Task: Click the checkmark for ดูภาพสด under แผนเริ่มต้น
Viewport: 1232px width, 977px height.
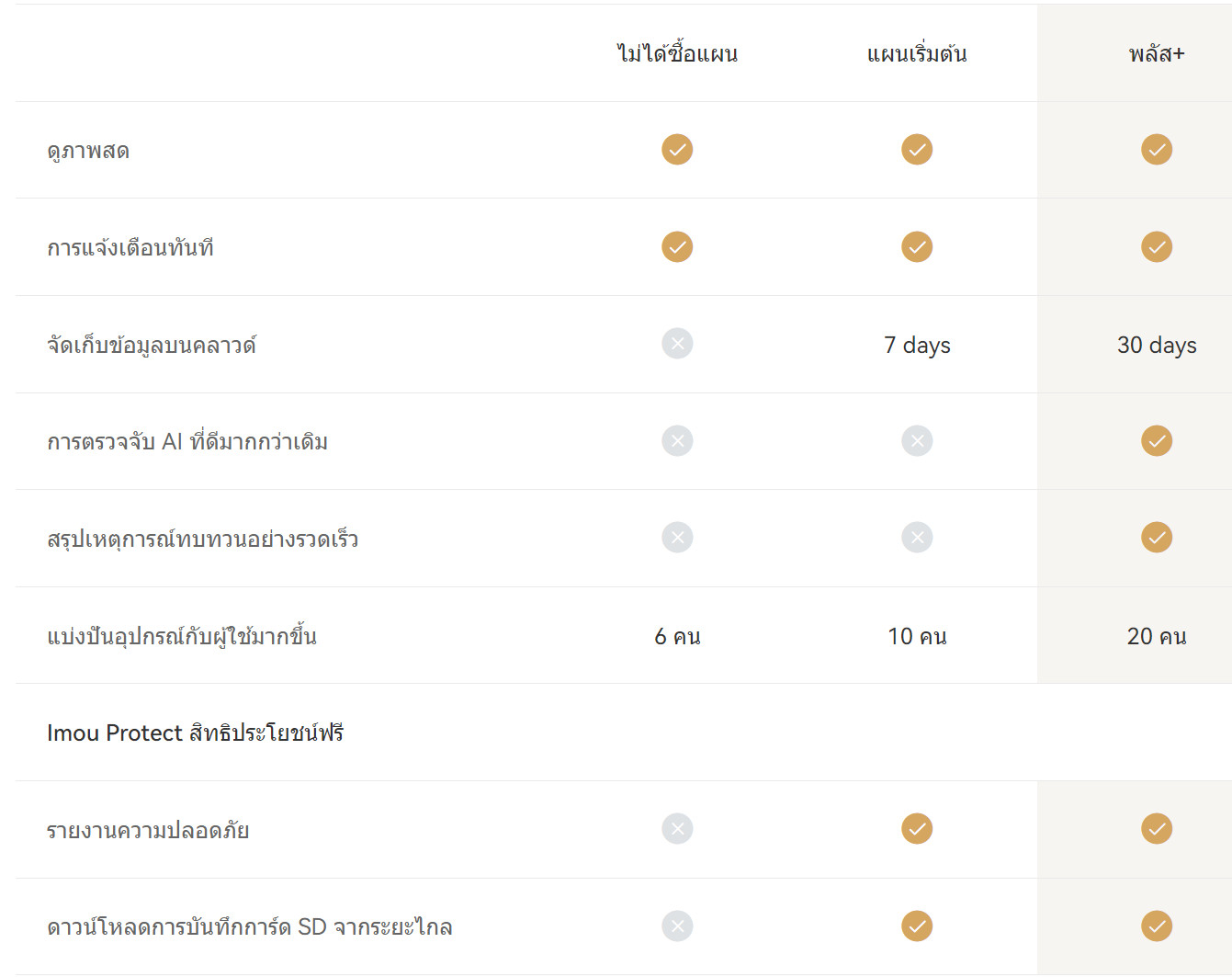Action: (917, 149)
